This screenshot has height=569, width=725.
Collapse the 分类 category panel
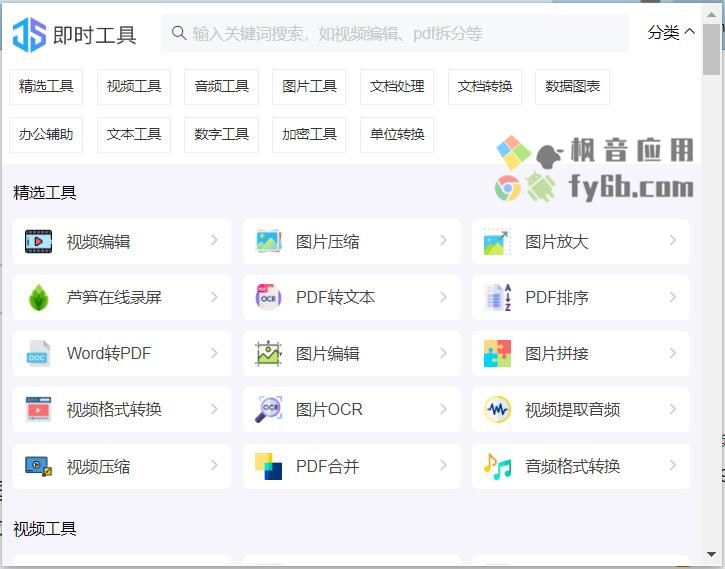pyautogui.click(x=671, y=32)
